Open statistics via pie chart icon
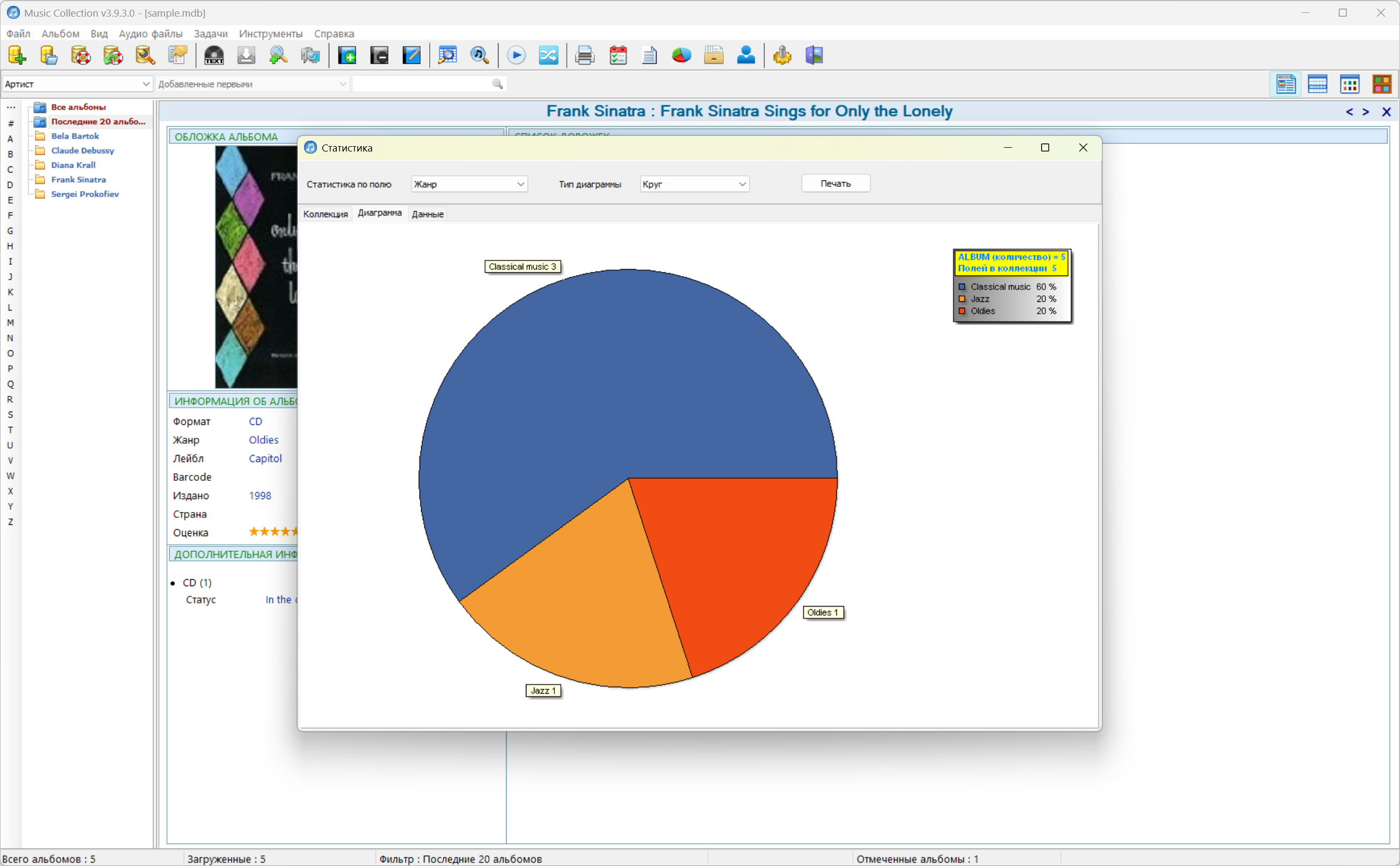Screen dimensions: 1400x866 tap(681, 55)
